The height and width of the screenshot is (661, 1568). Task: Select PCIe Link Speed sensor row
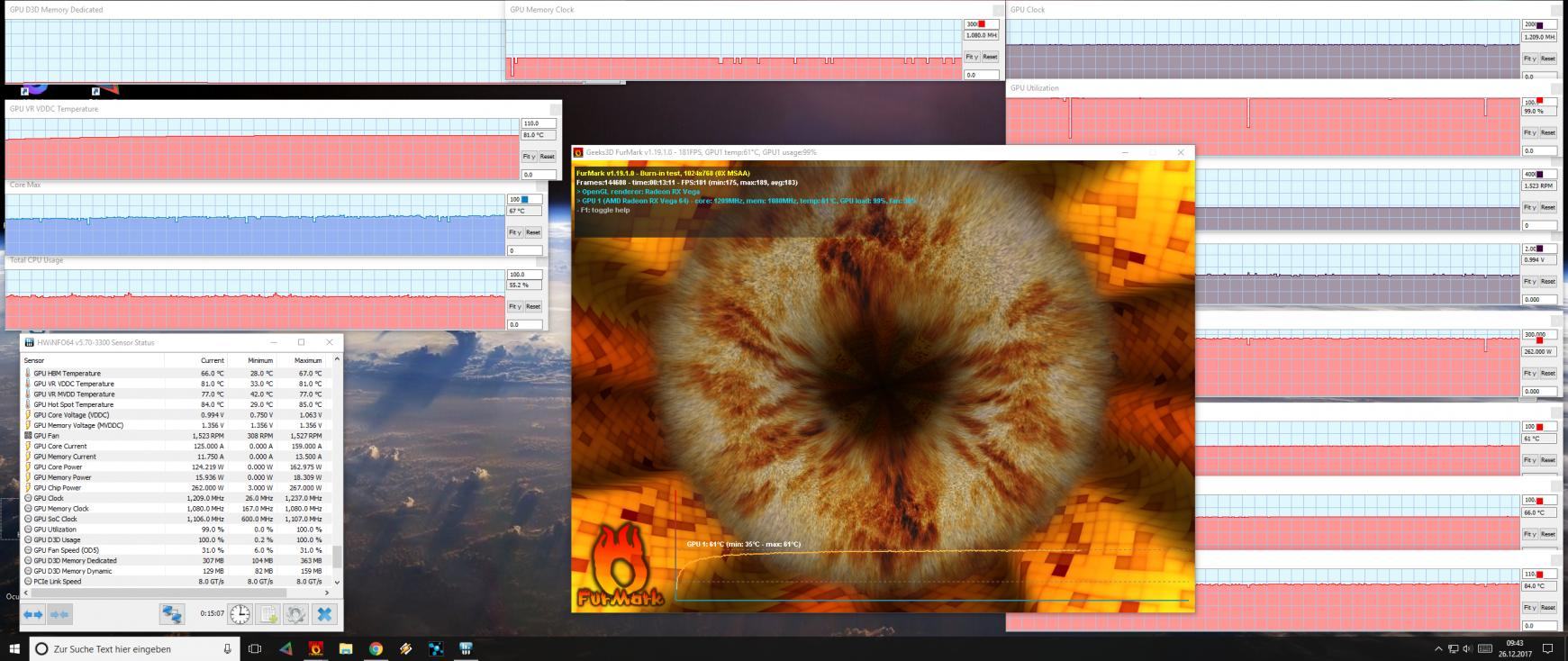click(177, 582)
